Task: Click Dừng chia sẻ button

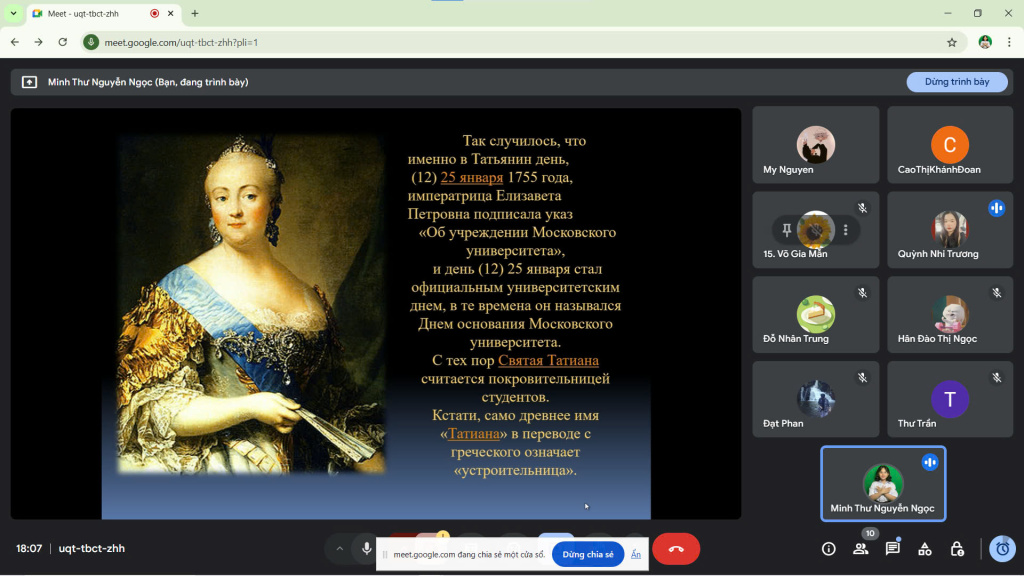Action: click(x=588, y=554)
